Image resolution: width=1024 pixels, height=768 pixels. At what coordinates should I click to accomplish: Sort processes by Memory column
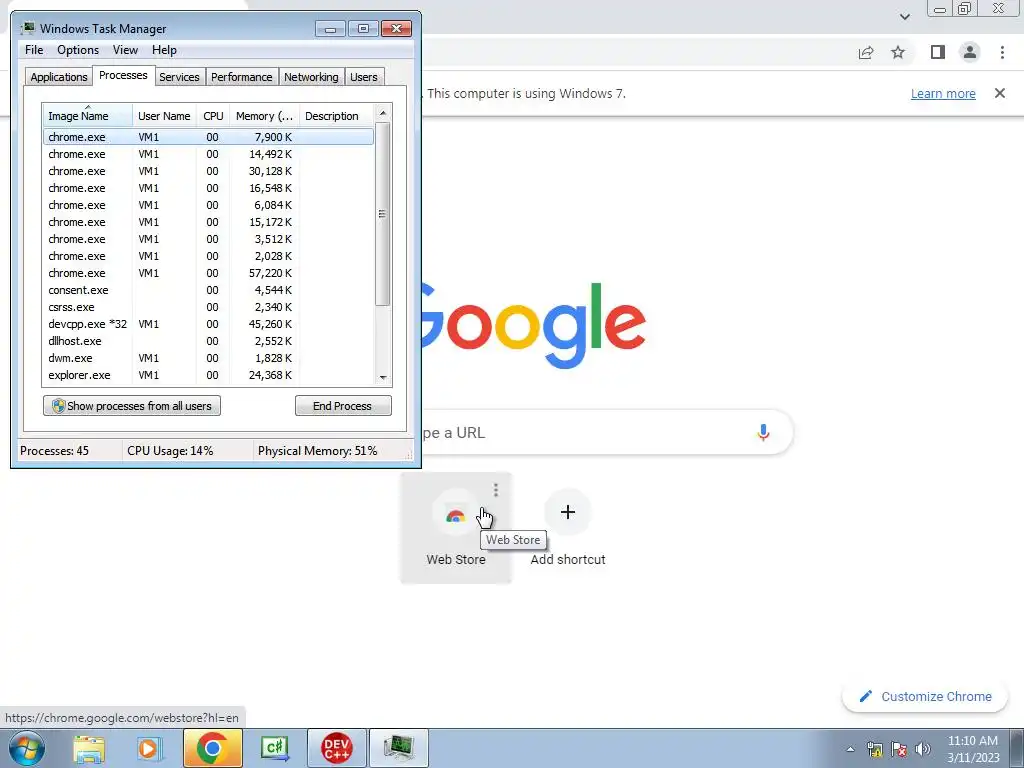pyautogui.click(x=264, y=116)
